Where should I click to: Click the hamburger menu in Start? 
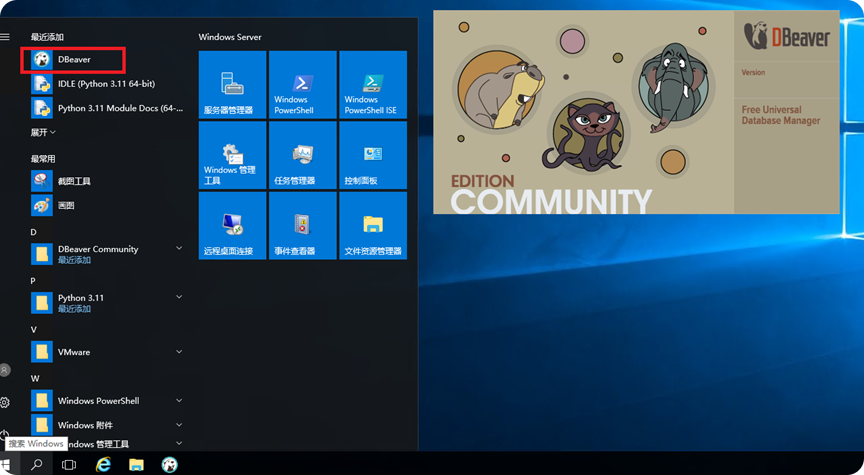click(x=5, y=37)
